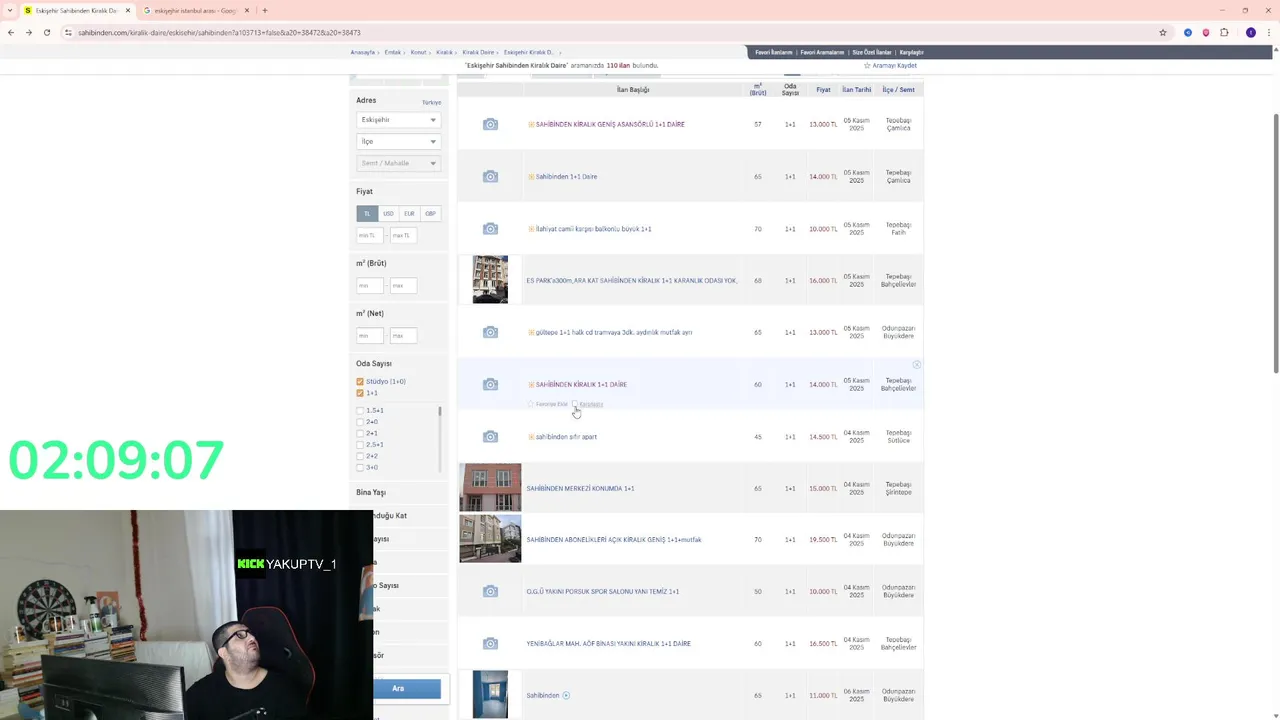Click Anasayfa breadcrumb link

(362, 52)
